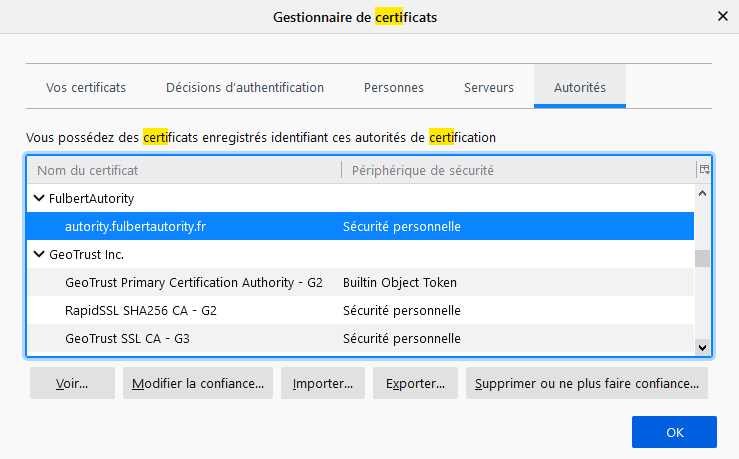Click the Modifier la confiance... button
Image resolution: width=739 pixels, height=459 pixels.
click(198, 383)
